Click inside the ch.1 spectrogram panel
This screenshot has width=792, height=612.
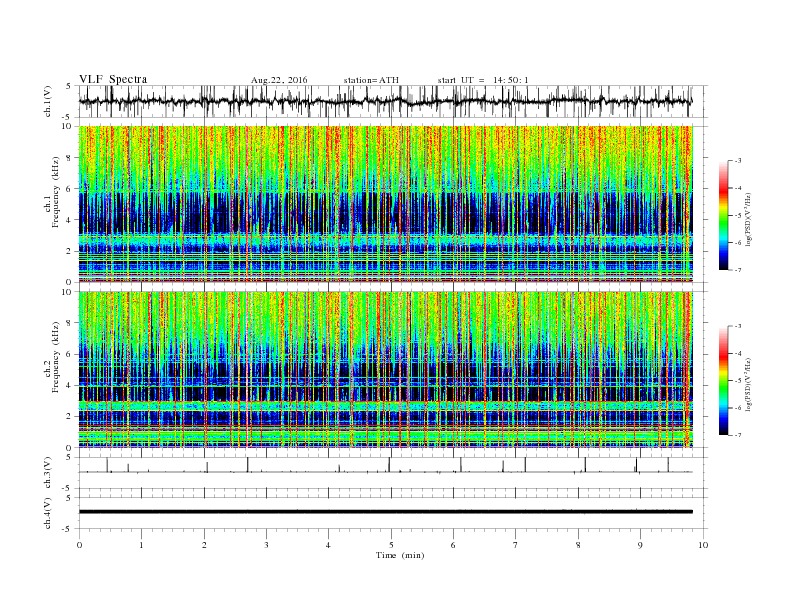coord(386,204)
